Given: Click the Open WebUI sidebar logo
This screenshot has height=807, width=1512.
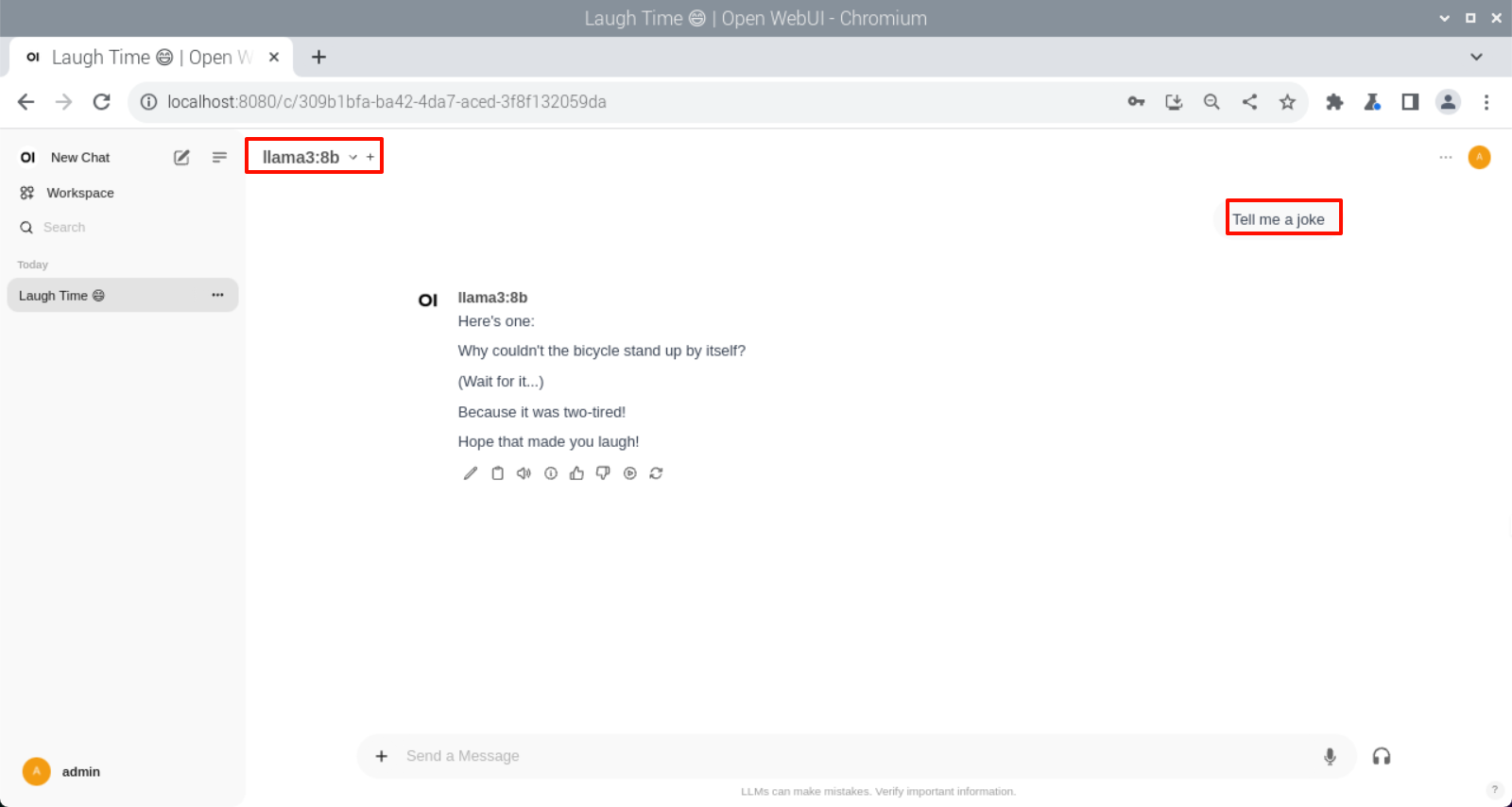Looking at the screenshot, I should point(27,158).
